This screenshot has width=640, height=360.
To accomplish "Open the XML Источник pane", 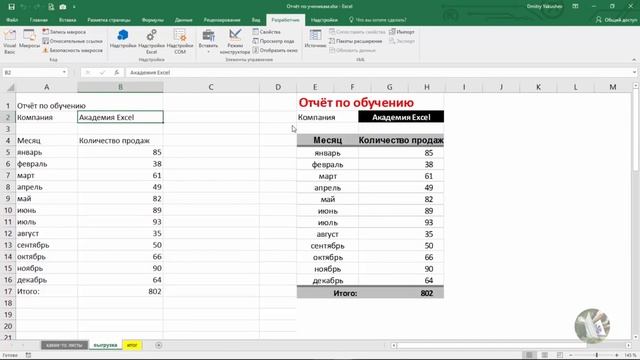I will tap(315, 39).
